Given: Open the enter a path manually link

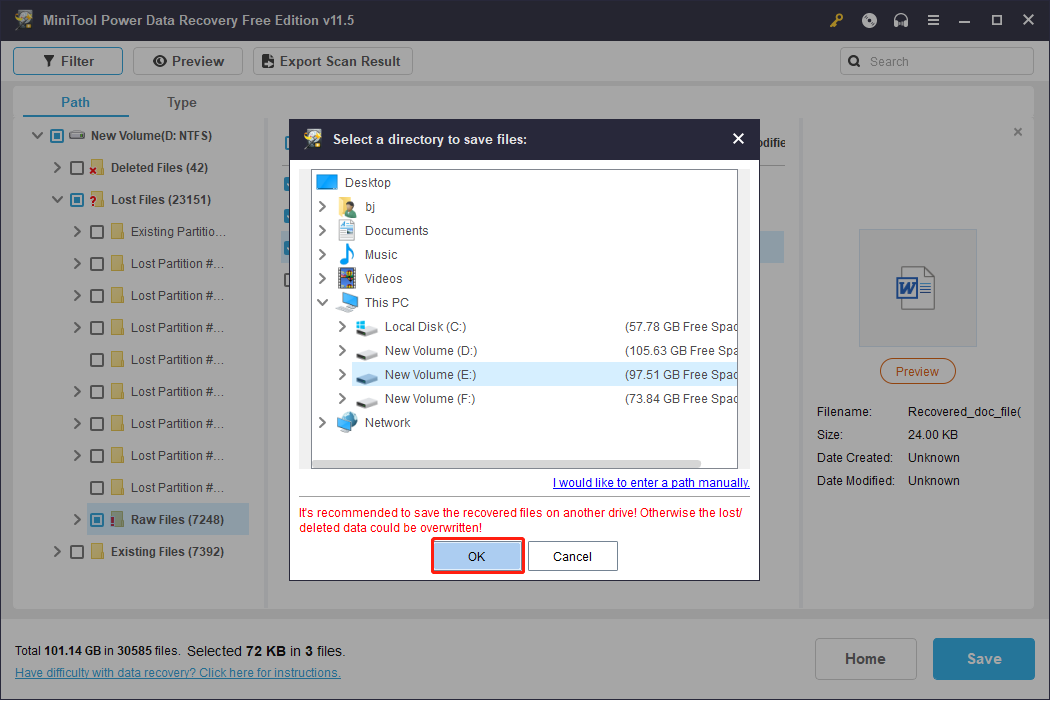Looking at the screenshot, I should pos(651,482).
